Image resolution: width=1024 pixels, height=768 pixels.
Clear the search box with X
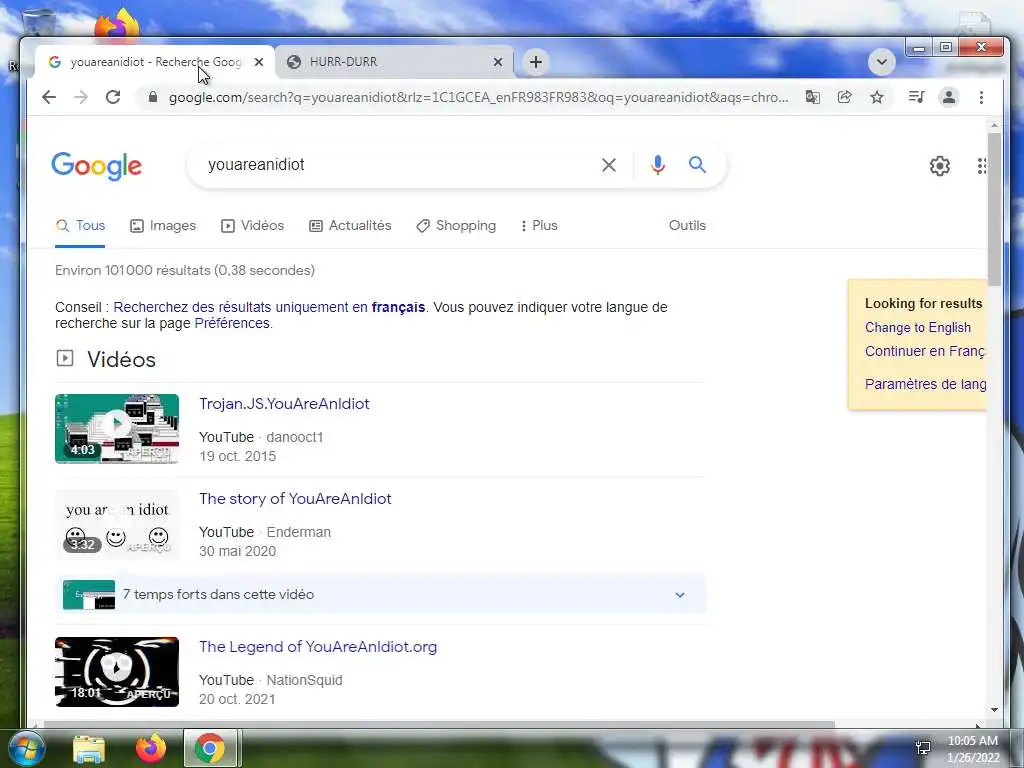pyautogui.click(x=609, y=165)
